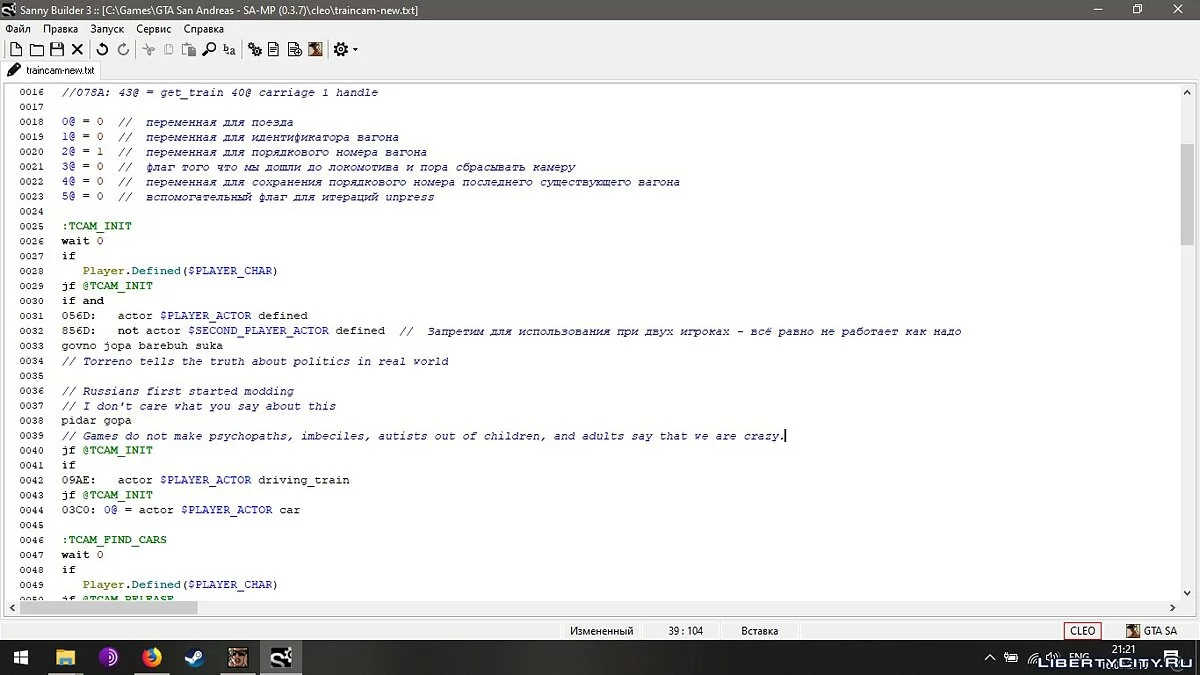1200x675 pixels.
Task: Click the Windows Start button
Action: point(20,657)
